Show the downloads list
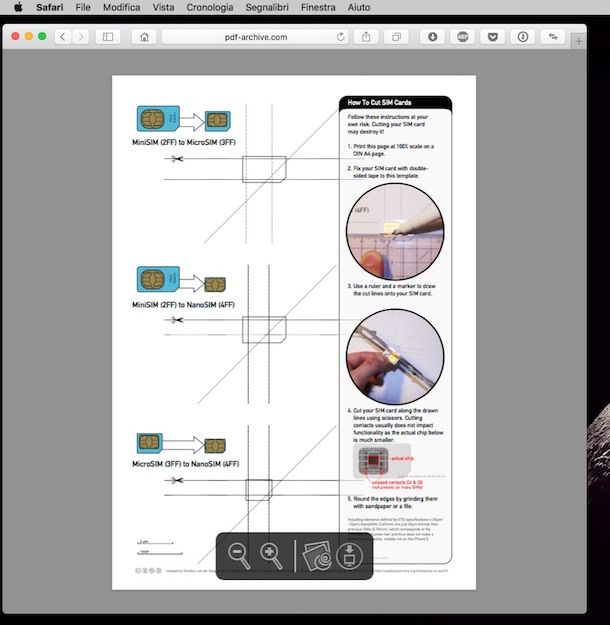610x625 pixels. pyautogui.click(x=433, y=37)
